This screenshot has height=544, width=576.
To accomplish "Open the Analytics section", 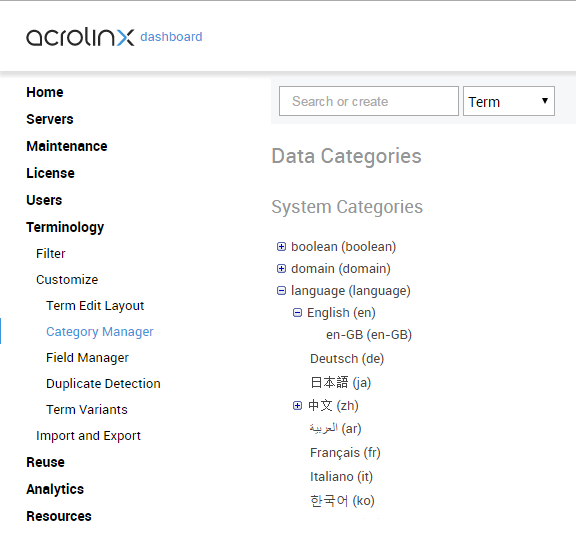I will (x=55, y=489).
